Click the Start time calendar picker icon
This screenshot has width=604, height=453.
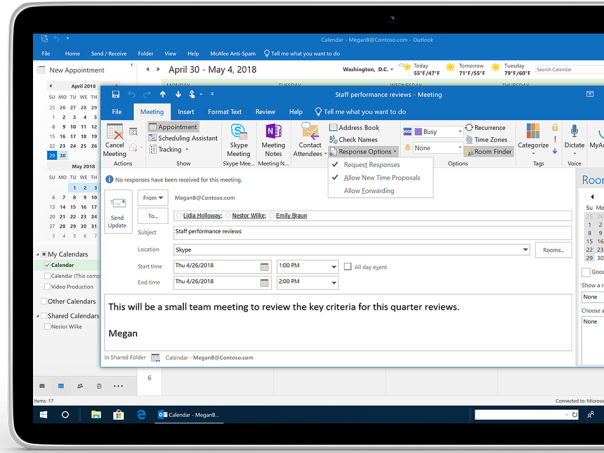pos(265,267)
